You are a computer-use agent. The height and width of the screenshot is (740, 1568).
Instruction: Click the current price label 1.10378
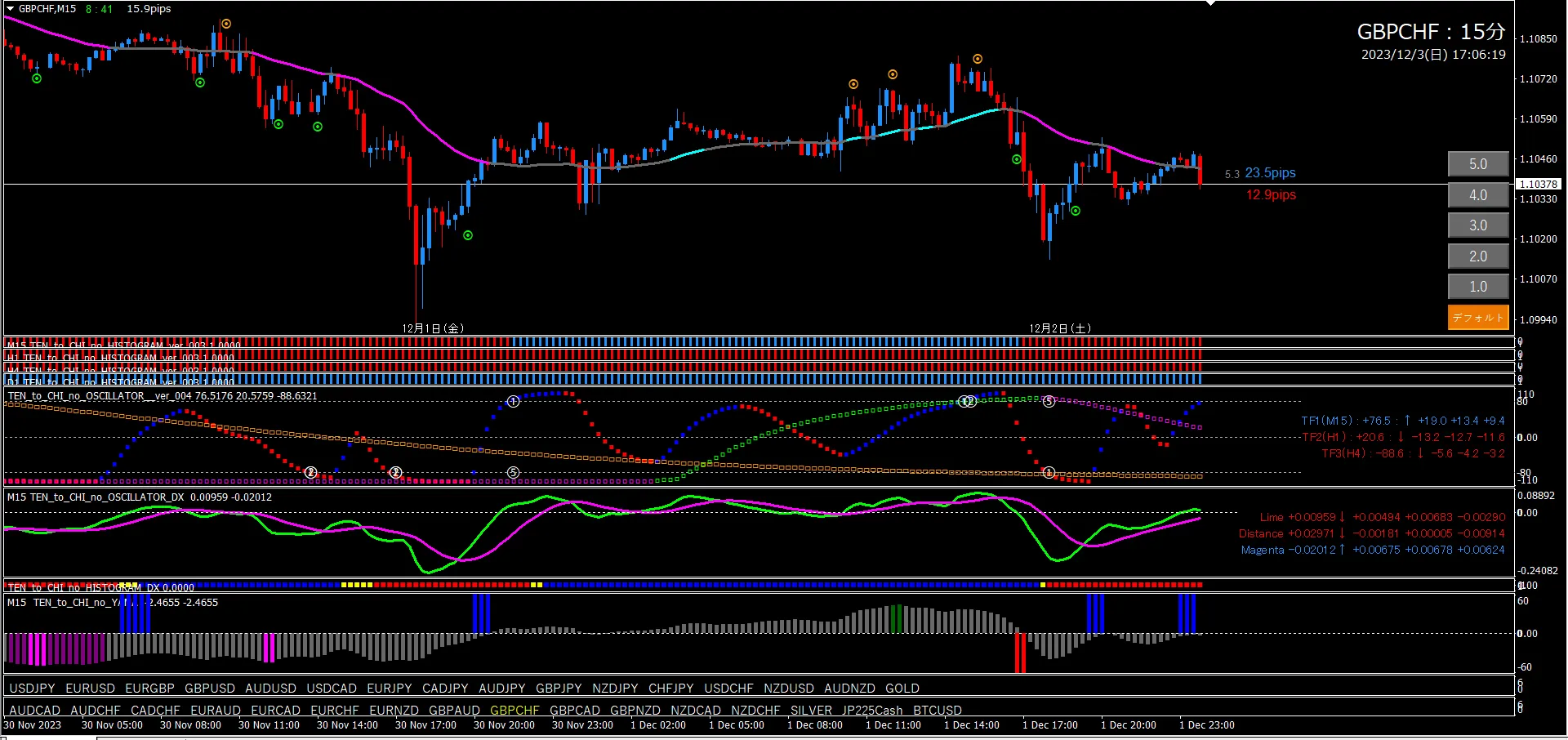[1539, 185]
